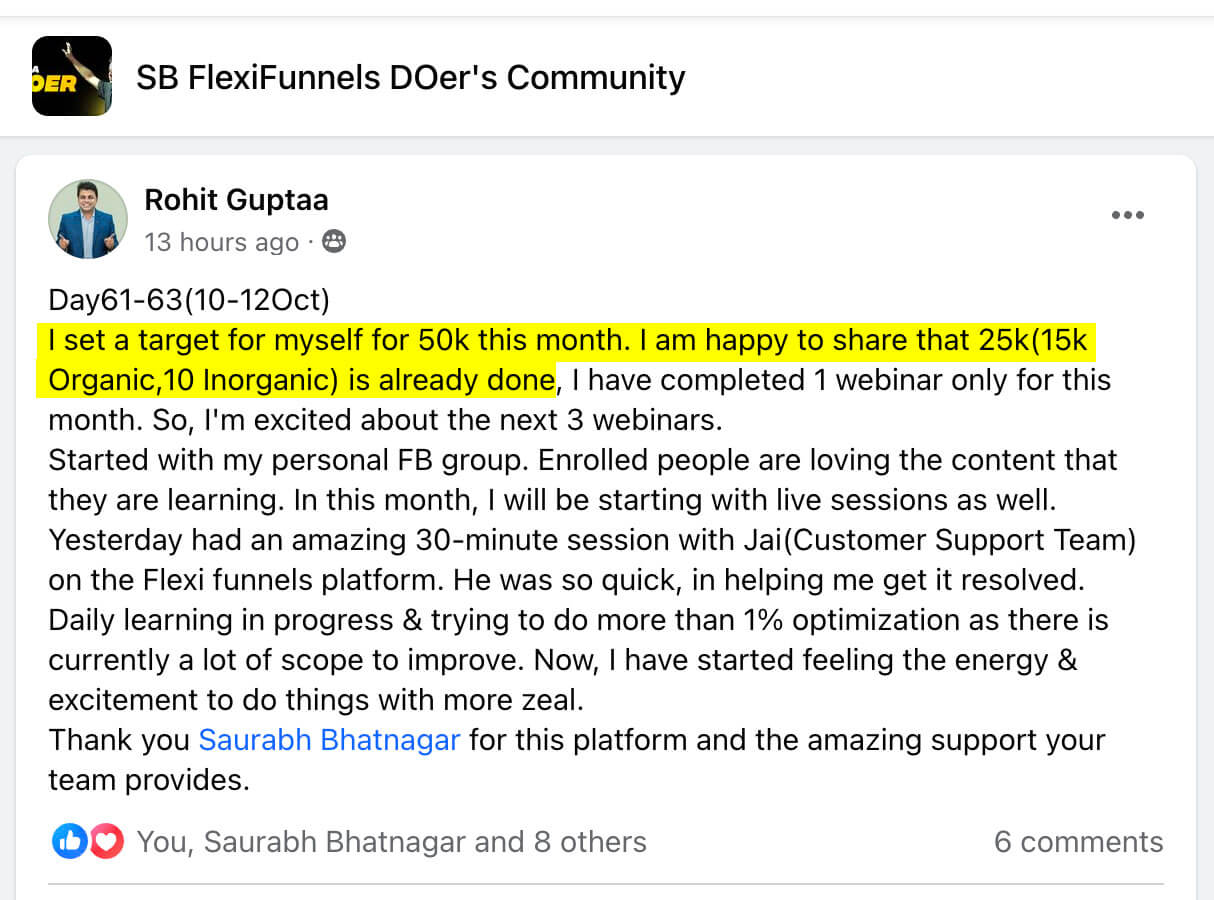Viewport: 1214px width, 900px height.
Task: Click the Day61-63(10-12Oct) heading line
Action: pyautogui.click(x=188, y=301)
